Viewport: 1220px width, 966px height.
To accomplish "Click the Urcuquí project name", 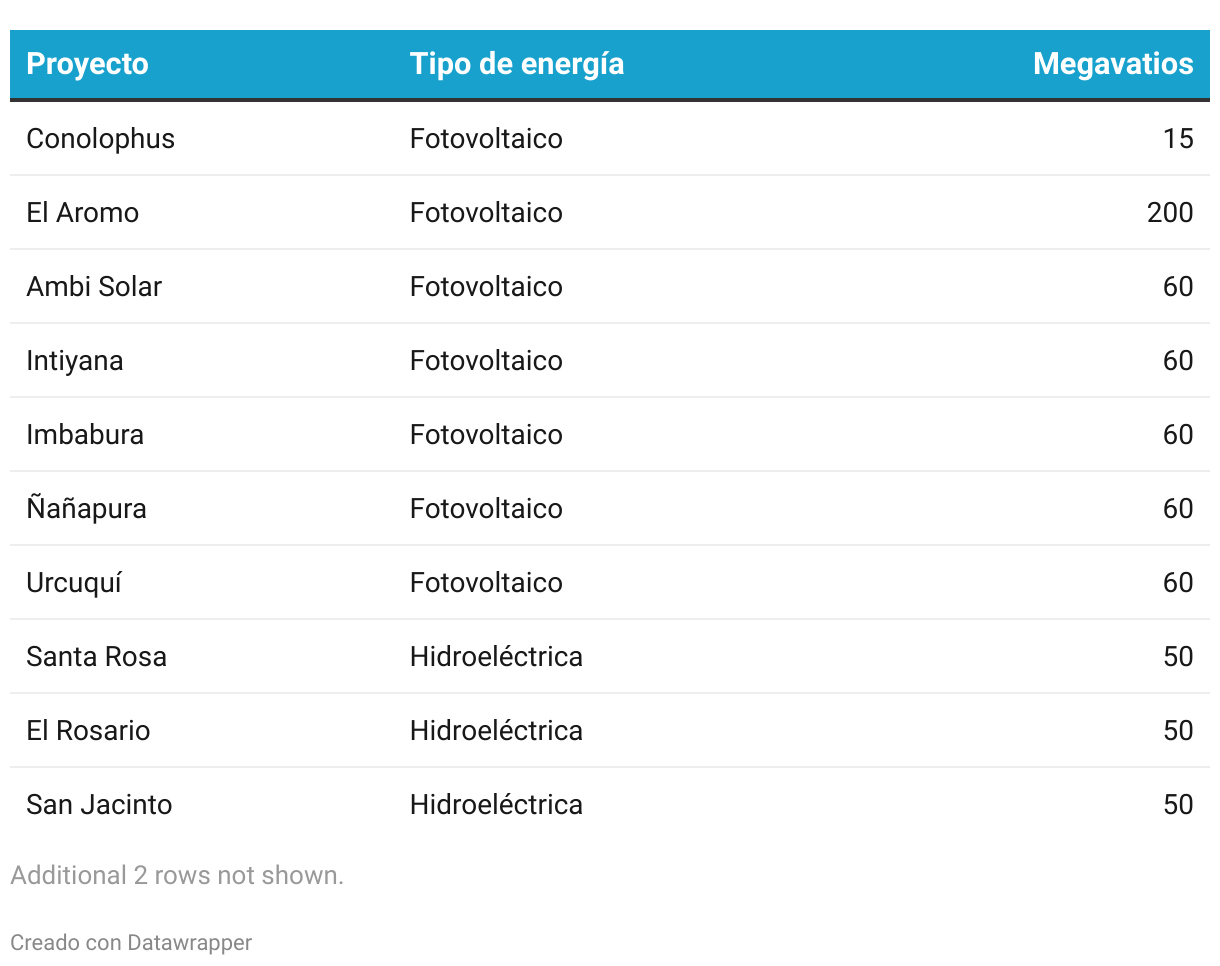I will pos(74,582).
